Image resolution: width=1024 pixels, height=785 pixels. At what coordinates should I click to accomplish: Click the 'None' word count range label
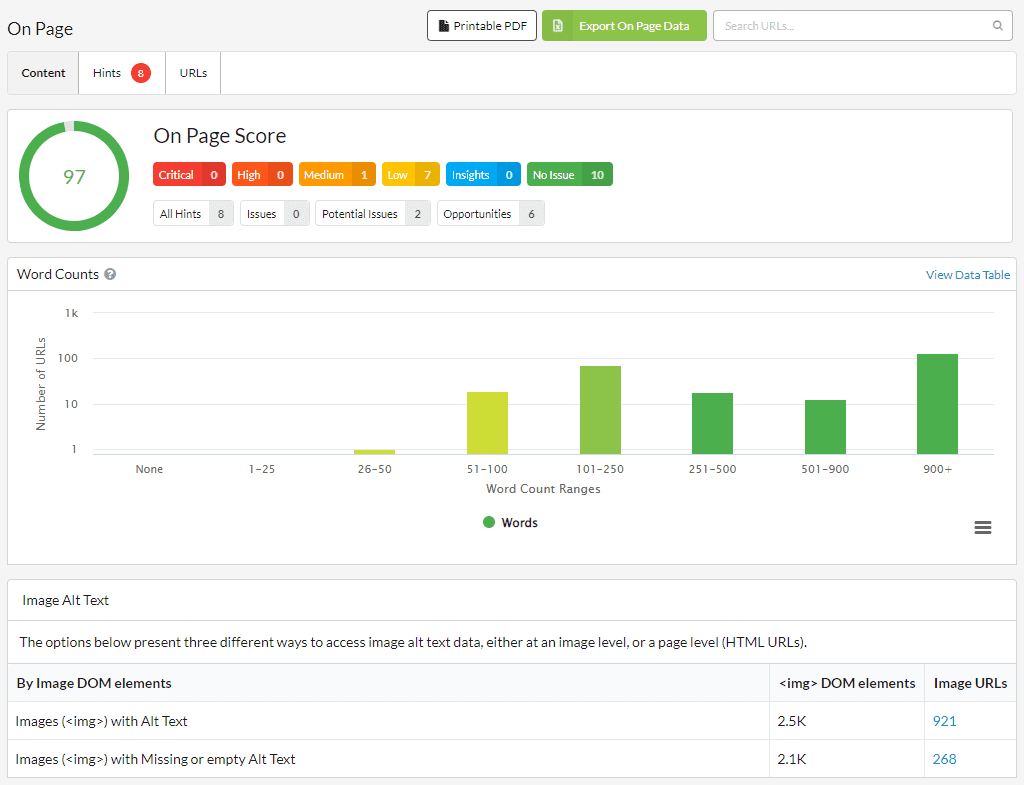[x=149, y=469]
